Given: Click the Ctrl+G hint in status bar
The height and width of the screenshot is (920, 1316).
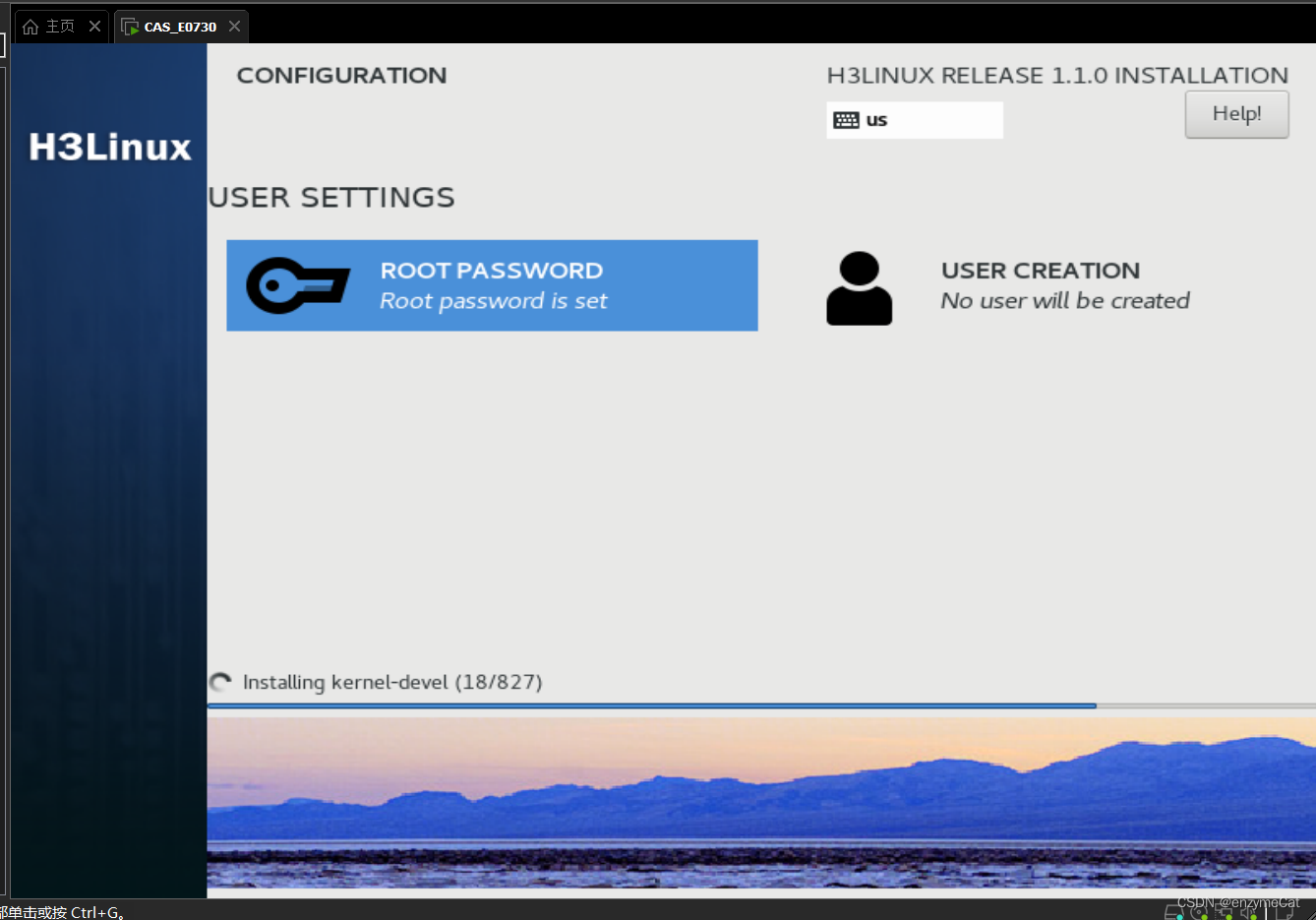Looking at the screenshot, I should [x=63, y=912].
